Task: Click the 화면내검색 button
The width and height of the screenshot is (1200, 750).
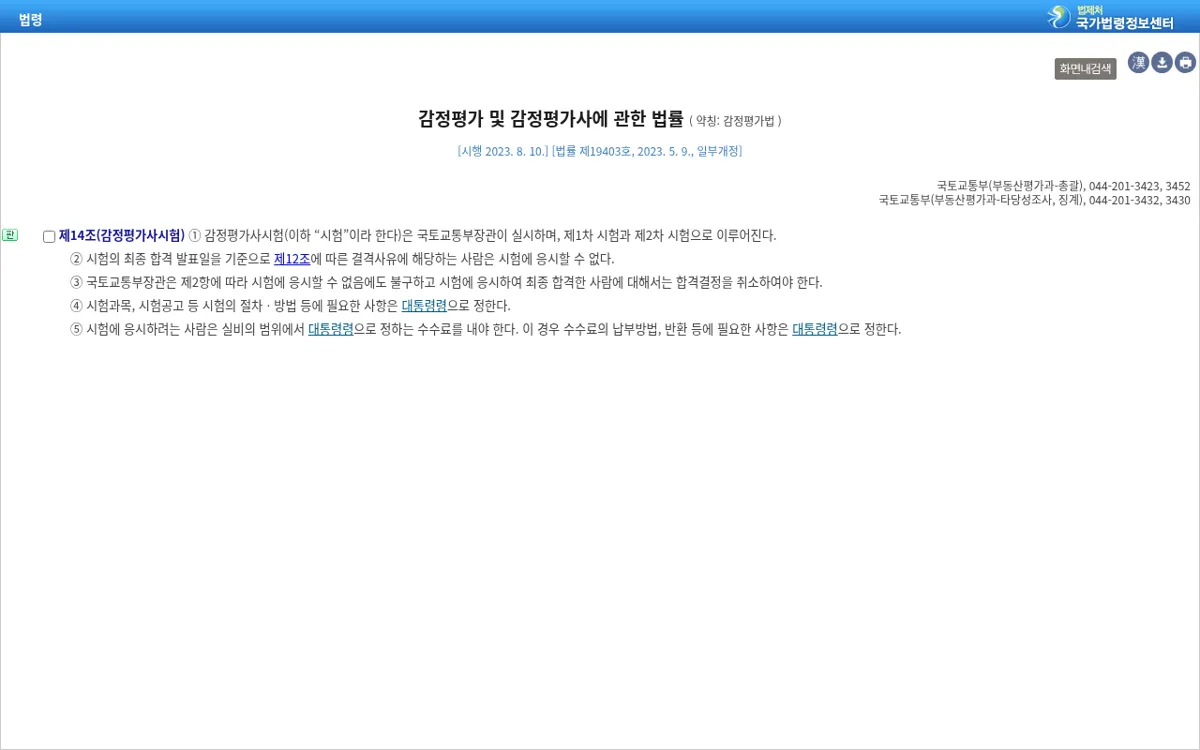Action: [1085, 69]
